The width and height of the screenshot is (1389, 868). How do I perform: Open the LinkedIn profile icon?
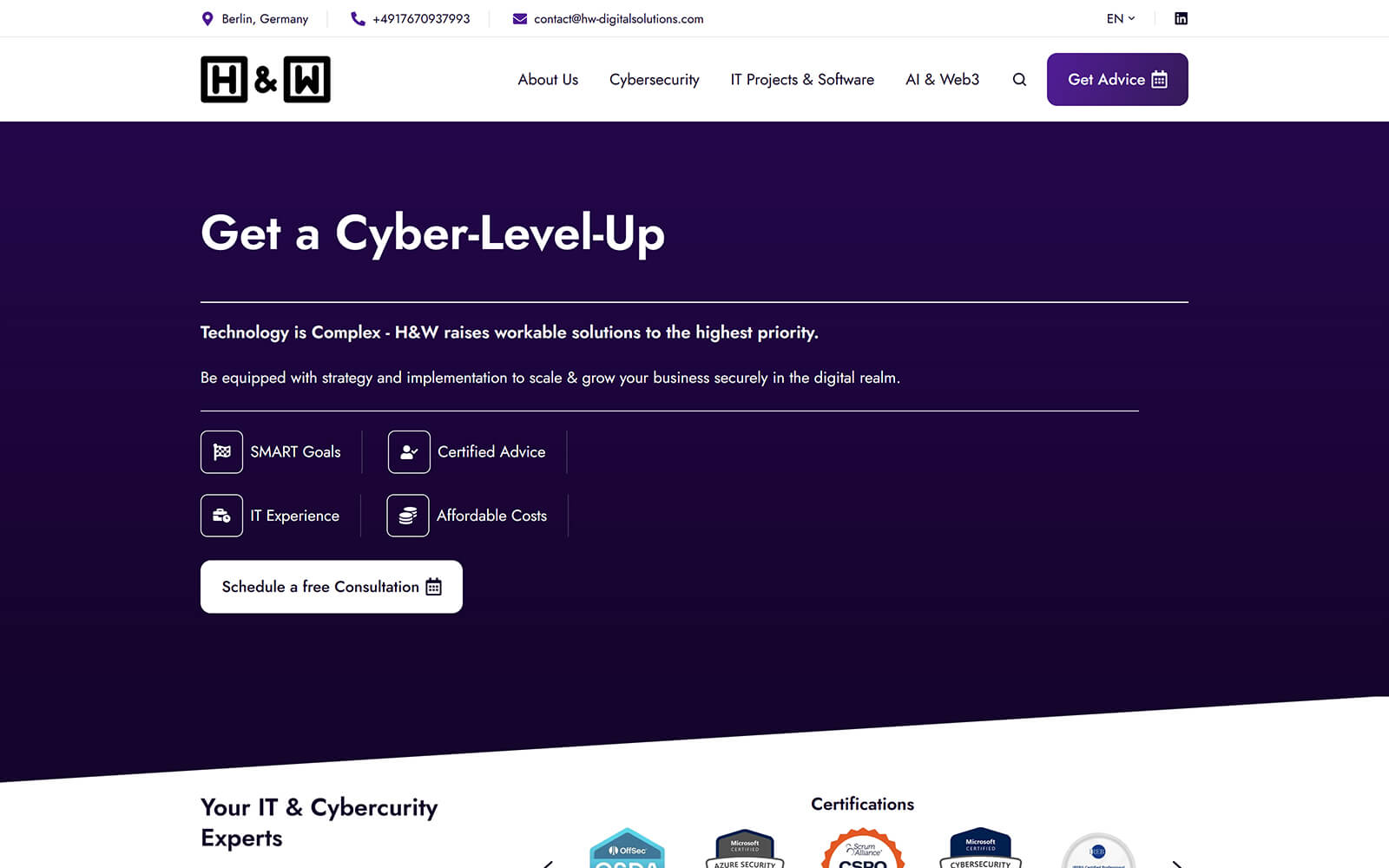tap(1181, 18)
